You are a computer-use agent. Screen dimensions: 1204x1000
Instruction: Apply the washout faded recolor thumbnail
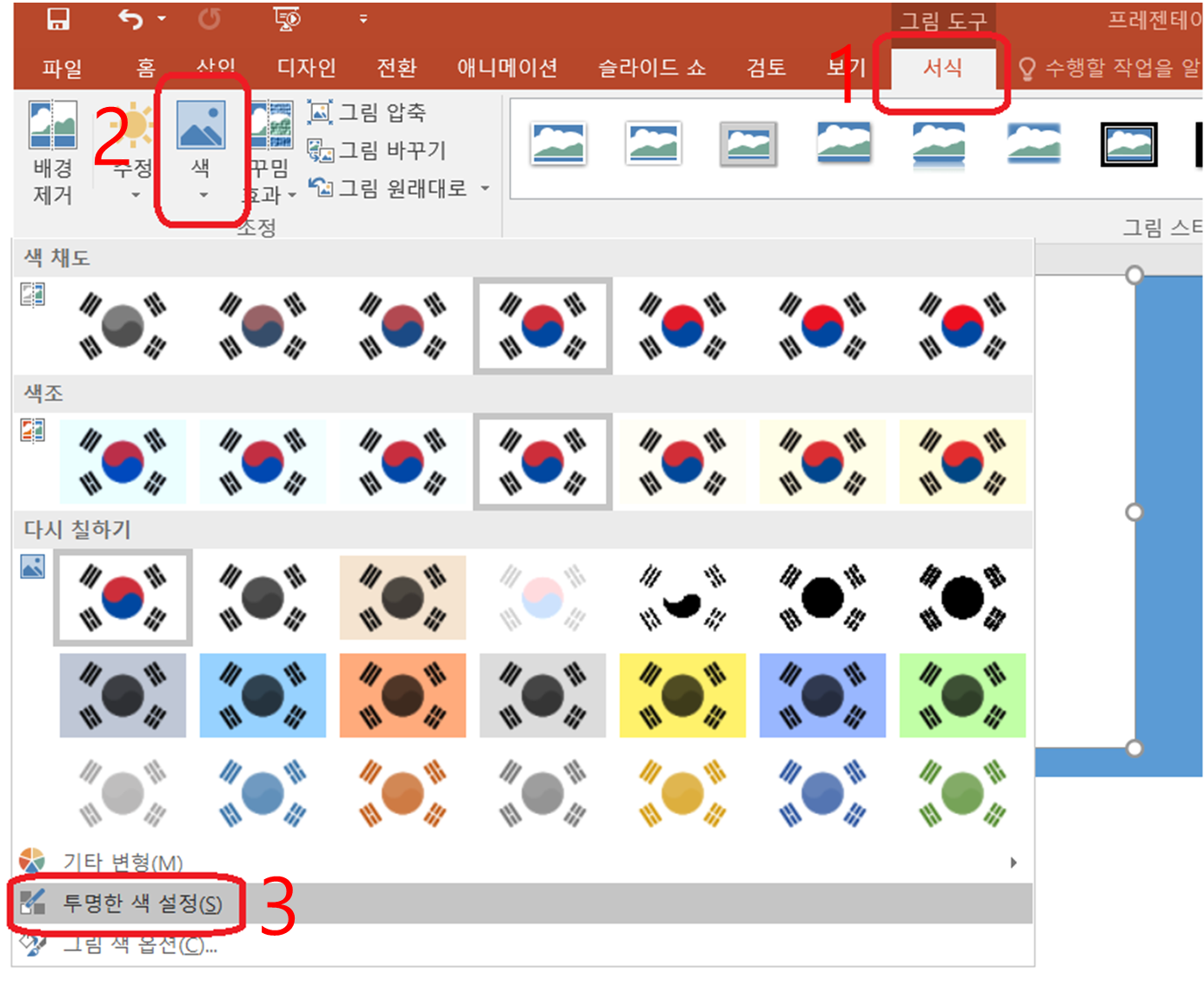pos(542,597)
